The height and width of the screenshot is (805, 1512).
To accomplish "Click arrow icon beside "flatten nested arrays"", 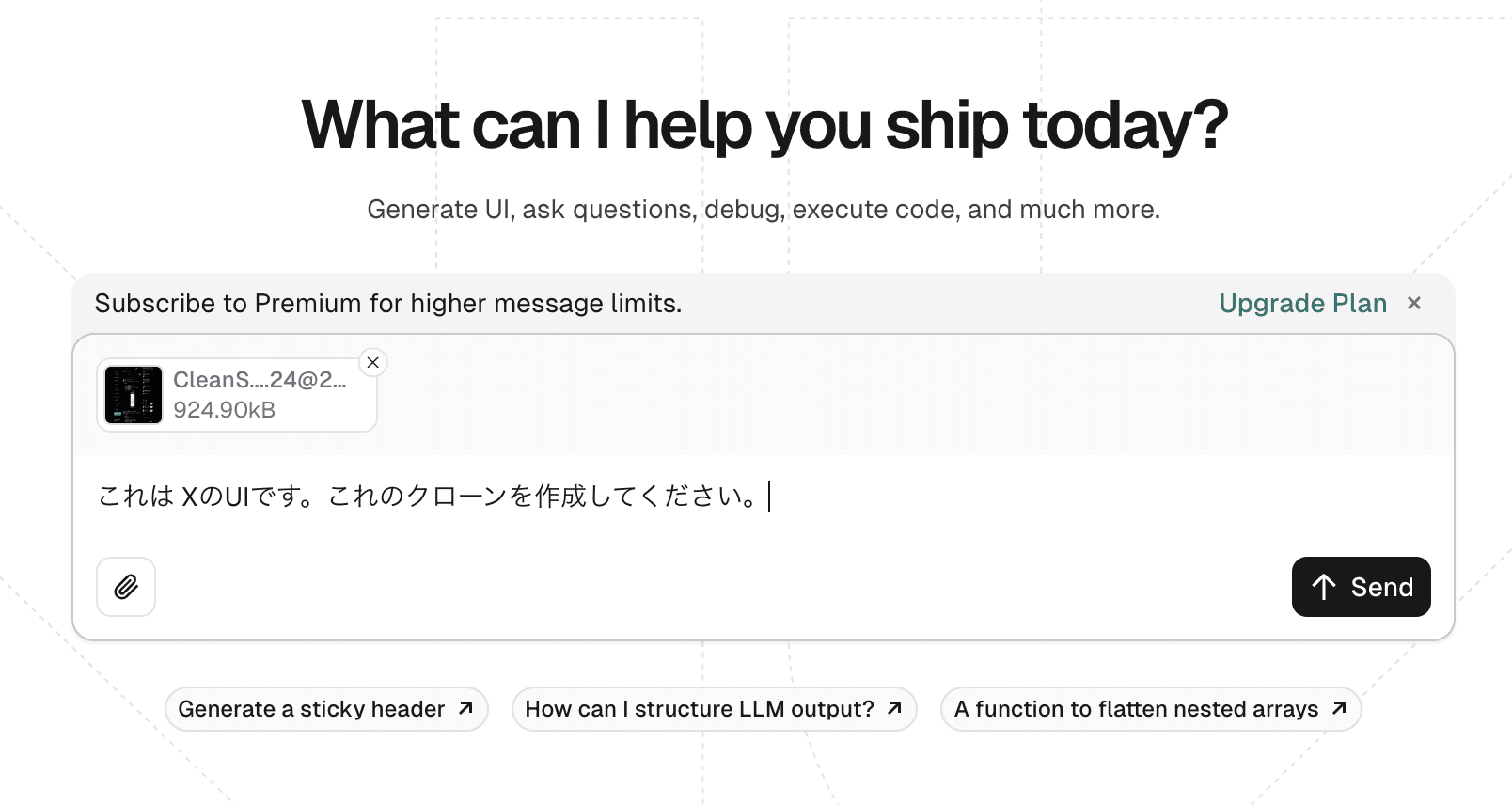I will pyautogui.click(x=1339, y=708).
